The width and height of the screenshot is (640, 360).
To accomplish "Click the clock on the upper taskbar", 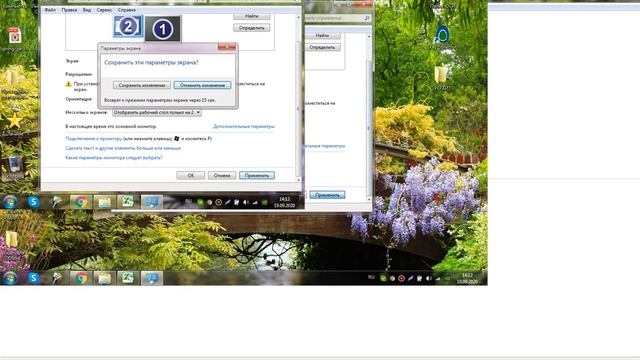I will [284, 202].
